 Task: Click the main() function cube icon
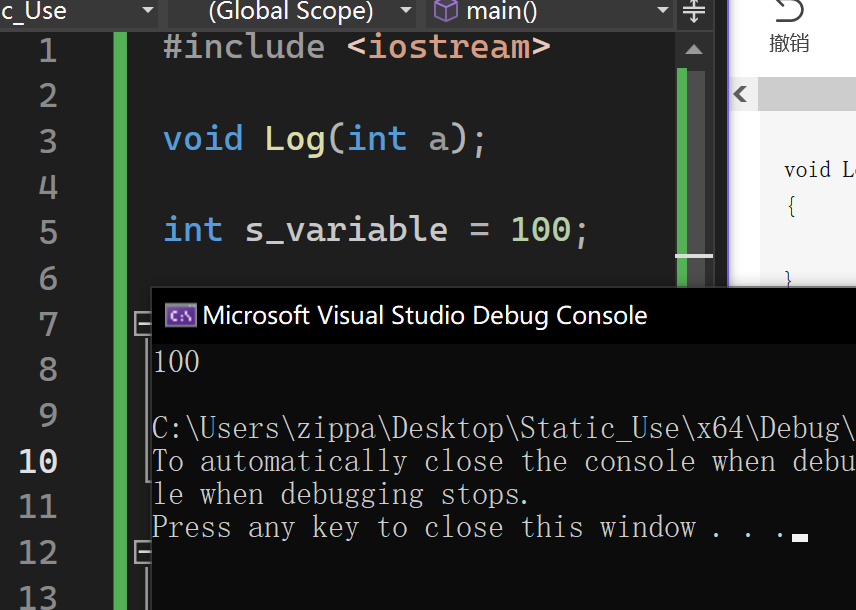[446, 12]
